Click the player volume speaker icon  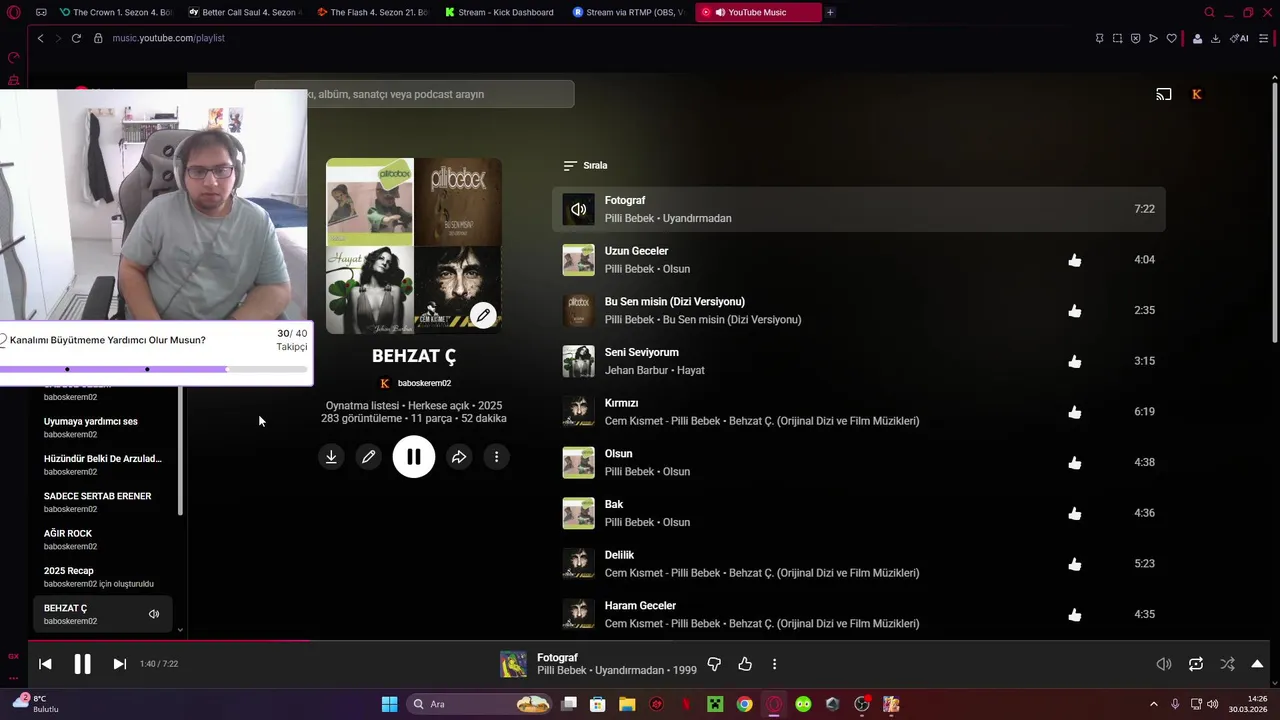tap(1164, 664)
